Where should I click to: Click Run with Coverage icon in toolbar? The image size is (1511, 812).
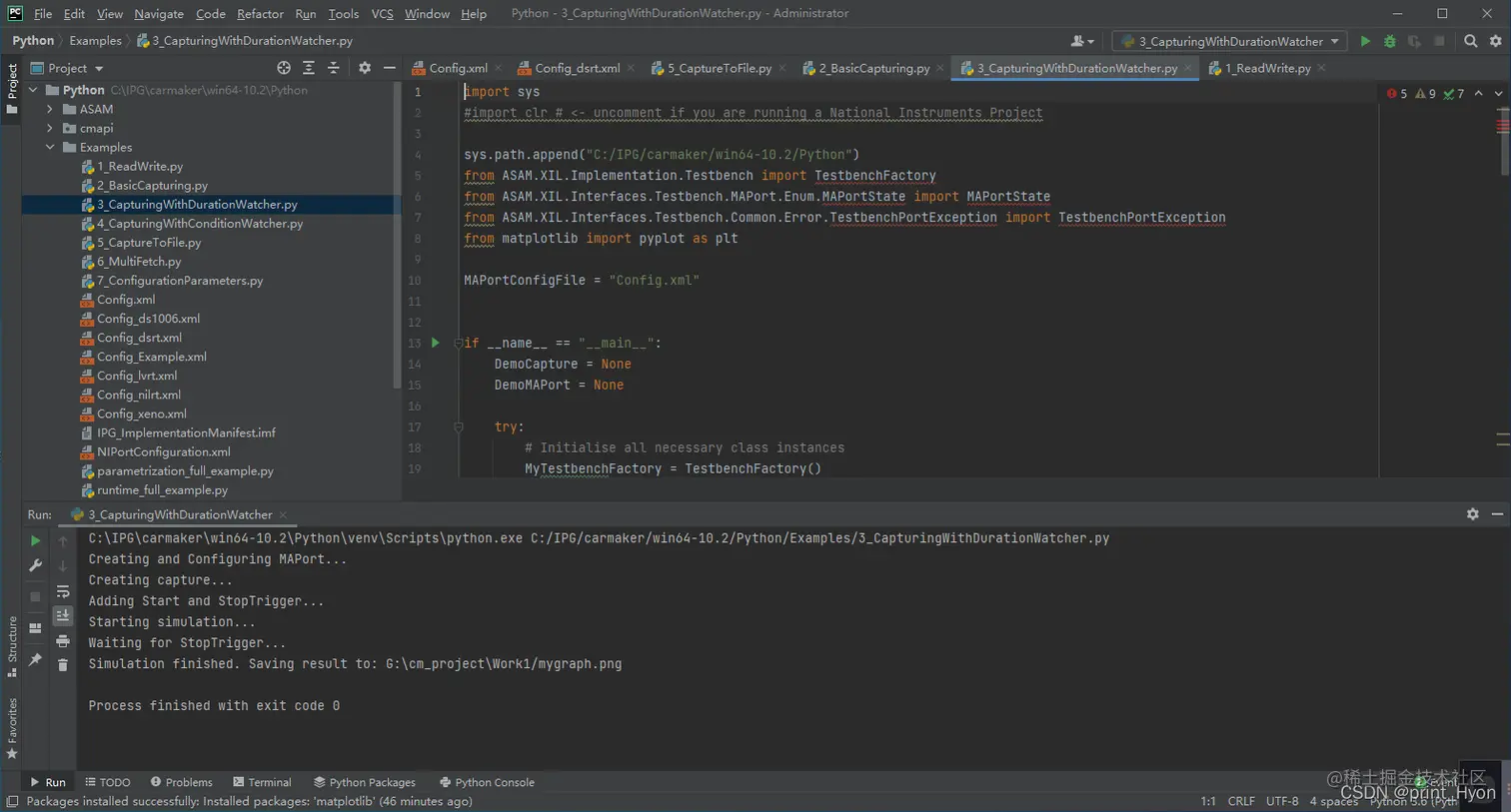point(1414,41)
